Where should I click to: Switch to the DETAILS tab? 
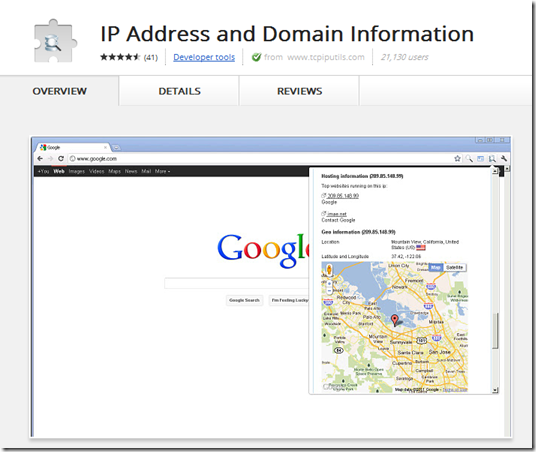(x=179, y=91)
